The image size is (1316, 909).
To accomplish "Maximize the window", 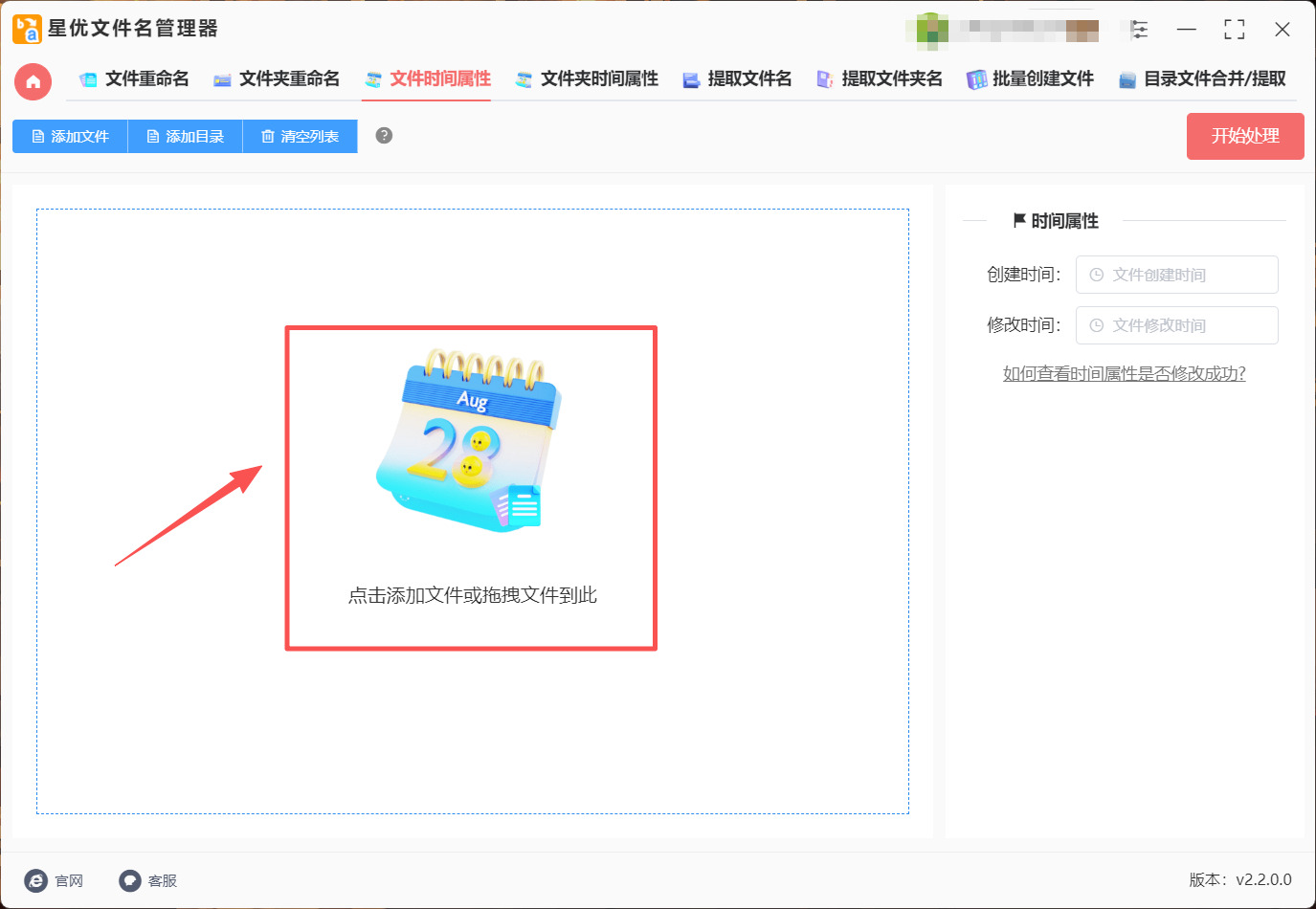I will (1235, 30).
